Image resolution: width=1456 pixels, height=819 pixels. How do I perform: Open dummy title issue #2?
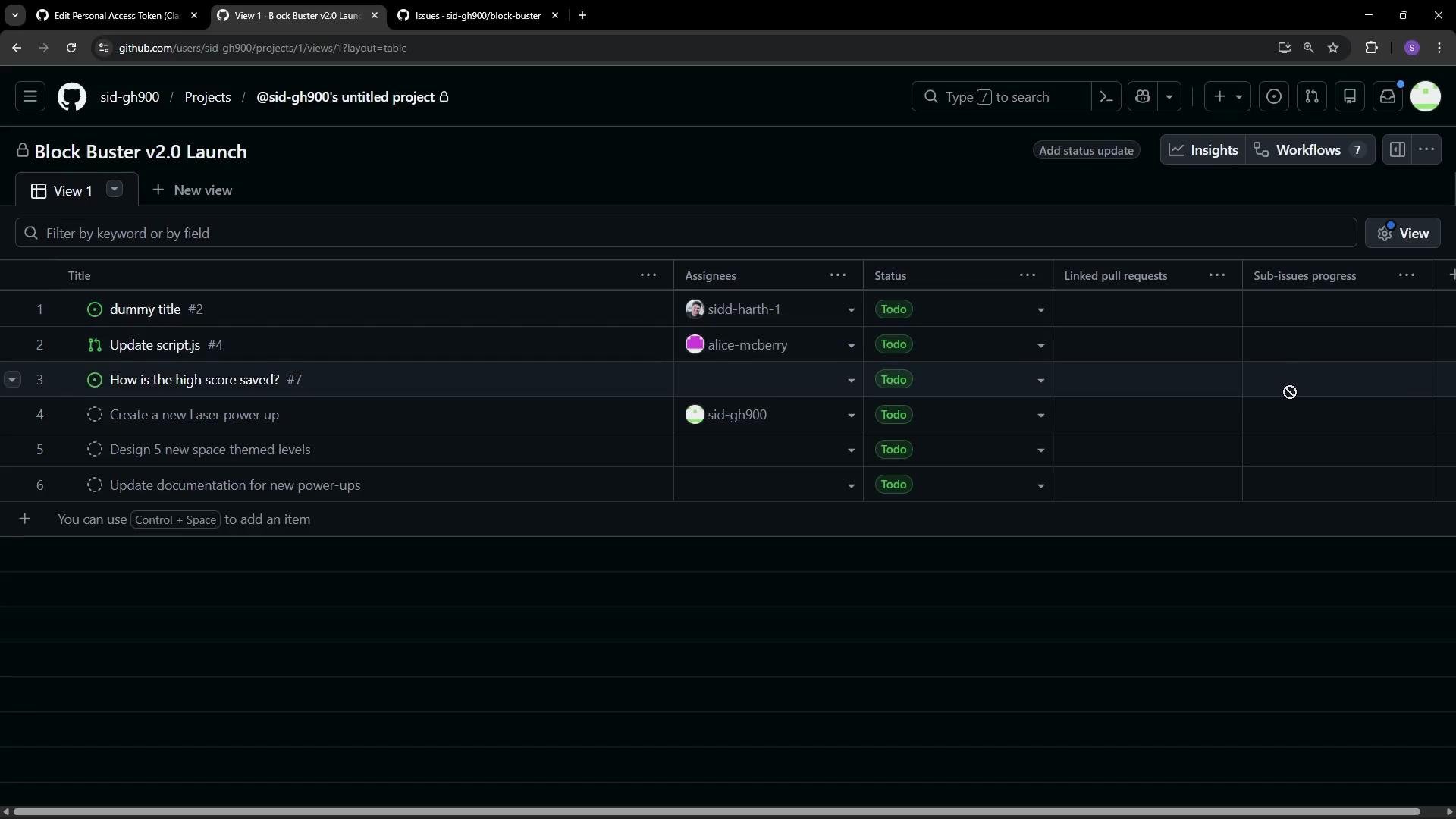coord(145,309)
